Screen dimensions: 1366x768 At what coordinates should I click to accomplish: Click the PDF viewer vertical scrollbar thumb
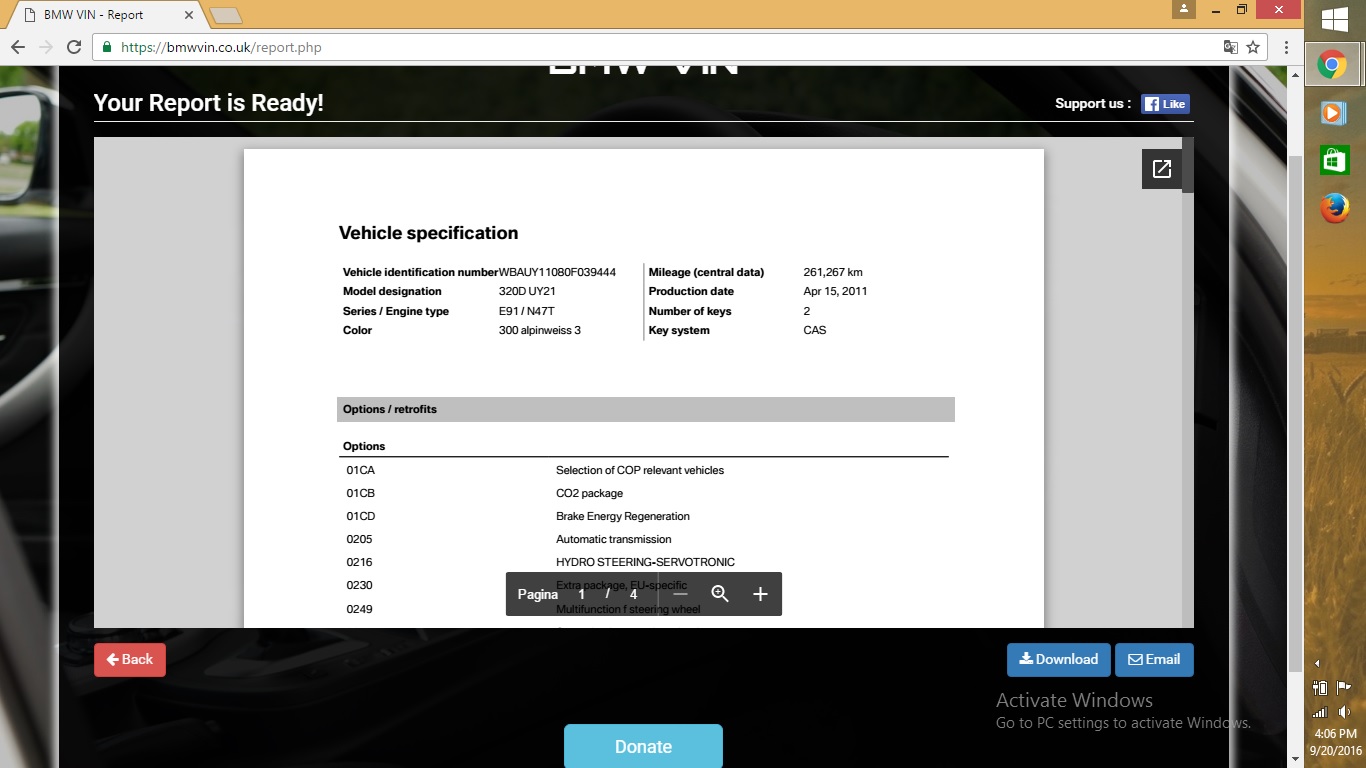1188,165
